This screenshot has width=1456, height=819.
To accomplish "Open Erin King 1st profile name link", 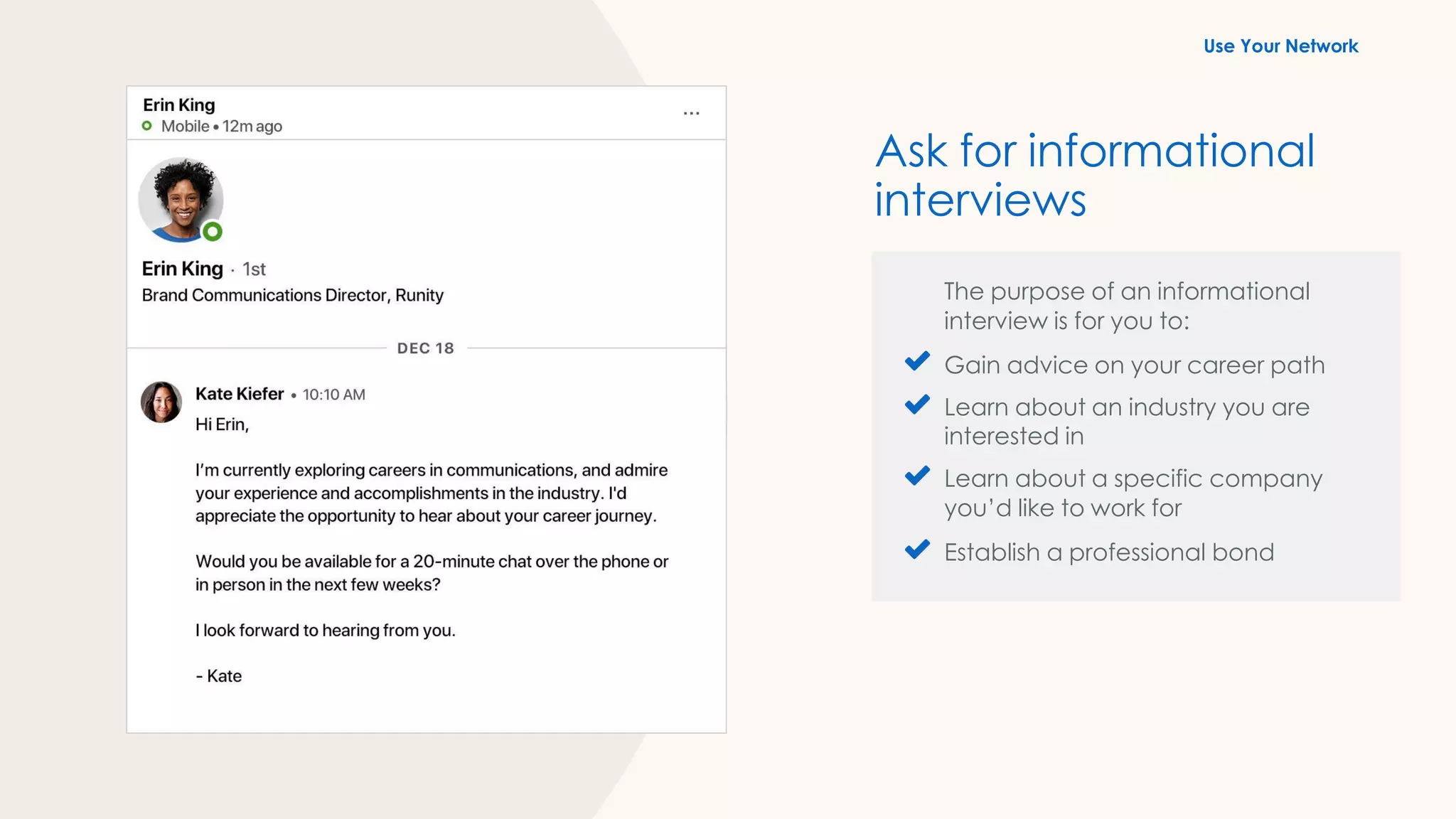I will [182, 269].
